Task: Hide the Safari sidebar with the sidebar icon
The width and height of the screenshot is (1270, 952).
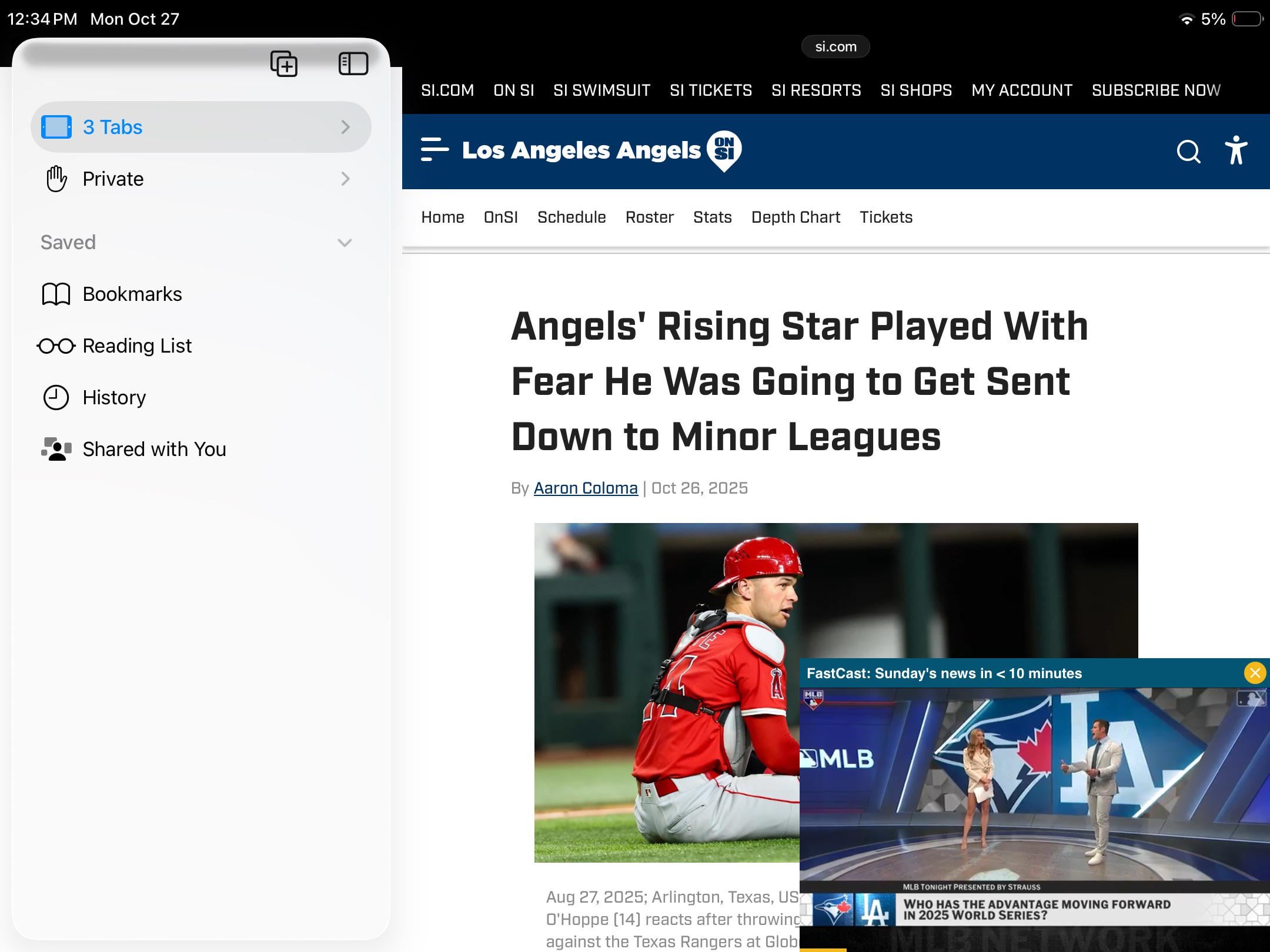Action: (353, 63)
